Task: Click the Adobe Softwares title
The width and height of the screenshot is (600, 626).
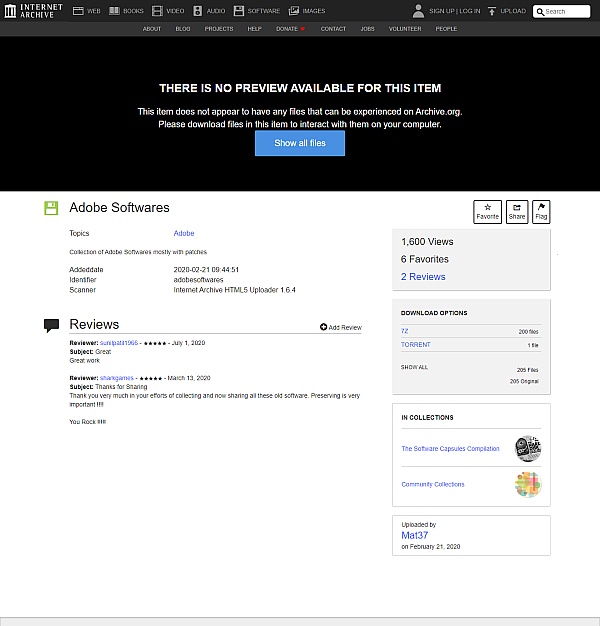Action: (x=119, y=208)
